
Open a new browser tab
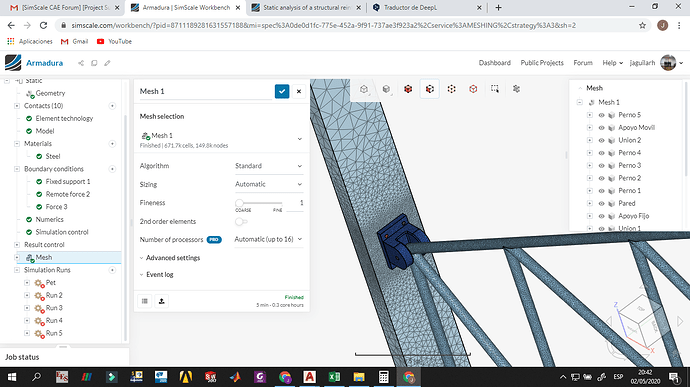tap(498, 7)
